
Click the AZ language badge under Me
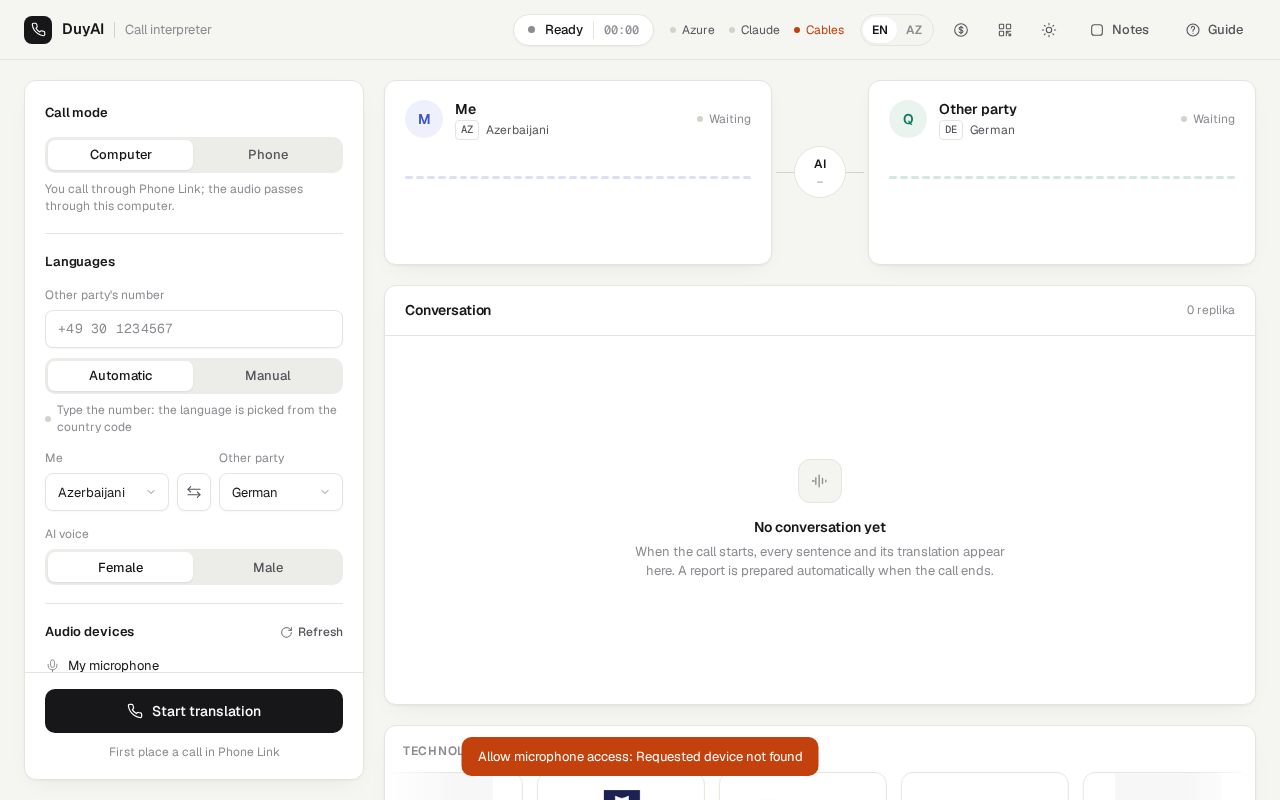coord(467,130)
